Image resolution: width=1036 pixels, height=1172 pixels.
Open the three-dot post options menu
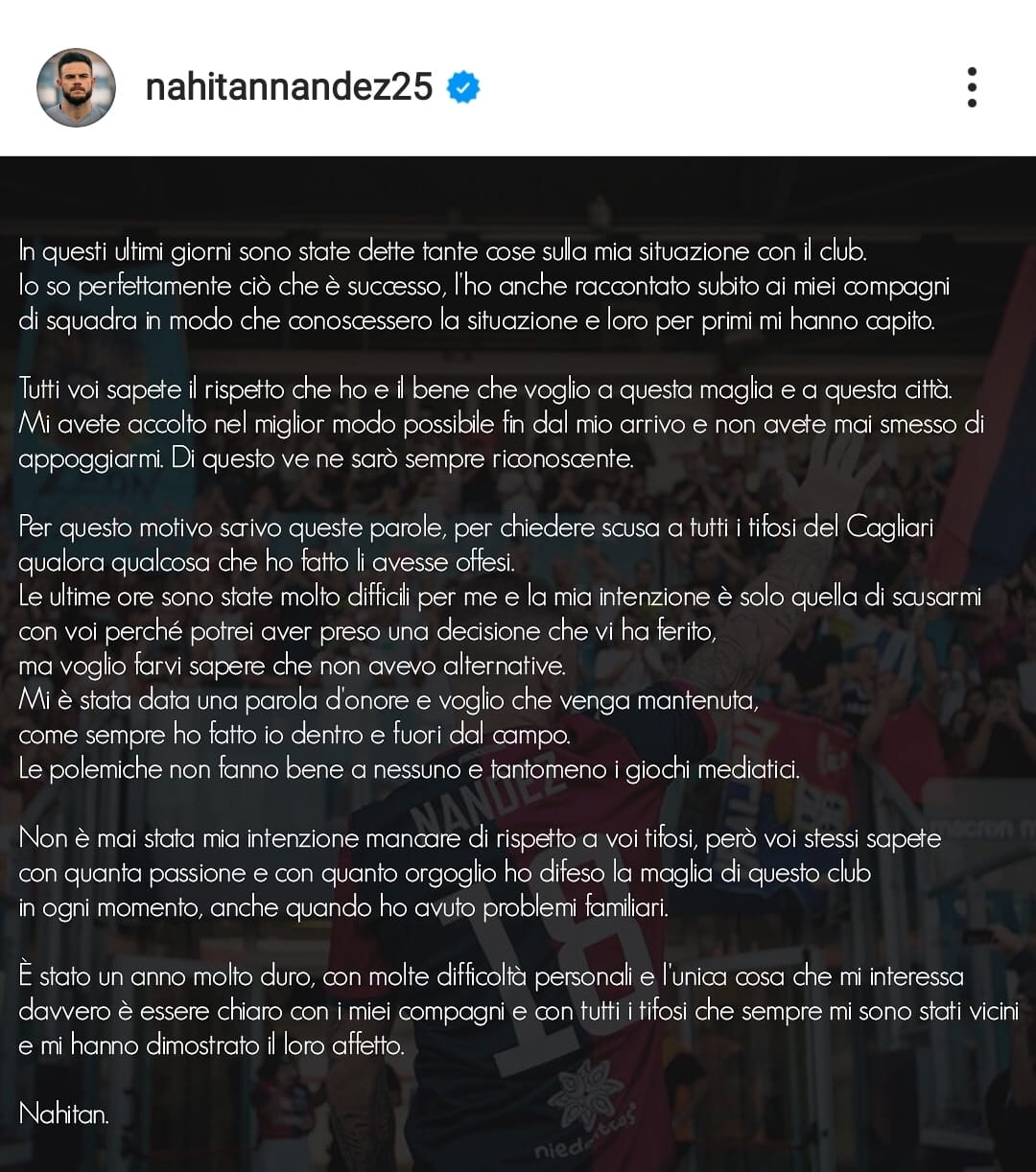point(972,87)
